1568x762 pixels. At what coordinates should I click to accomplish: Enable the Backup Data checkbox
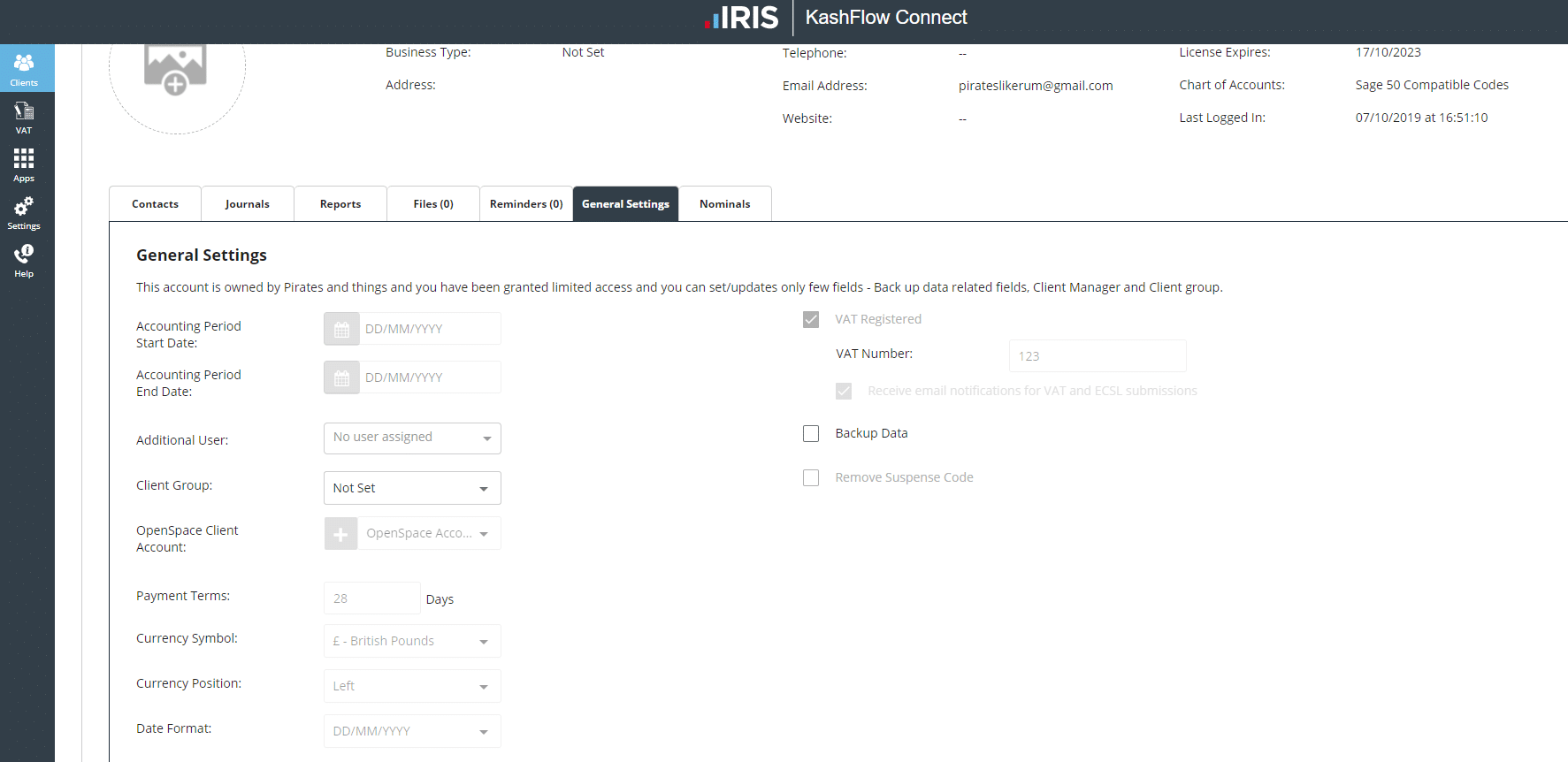(811, 434)
